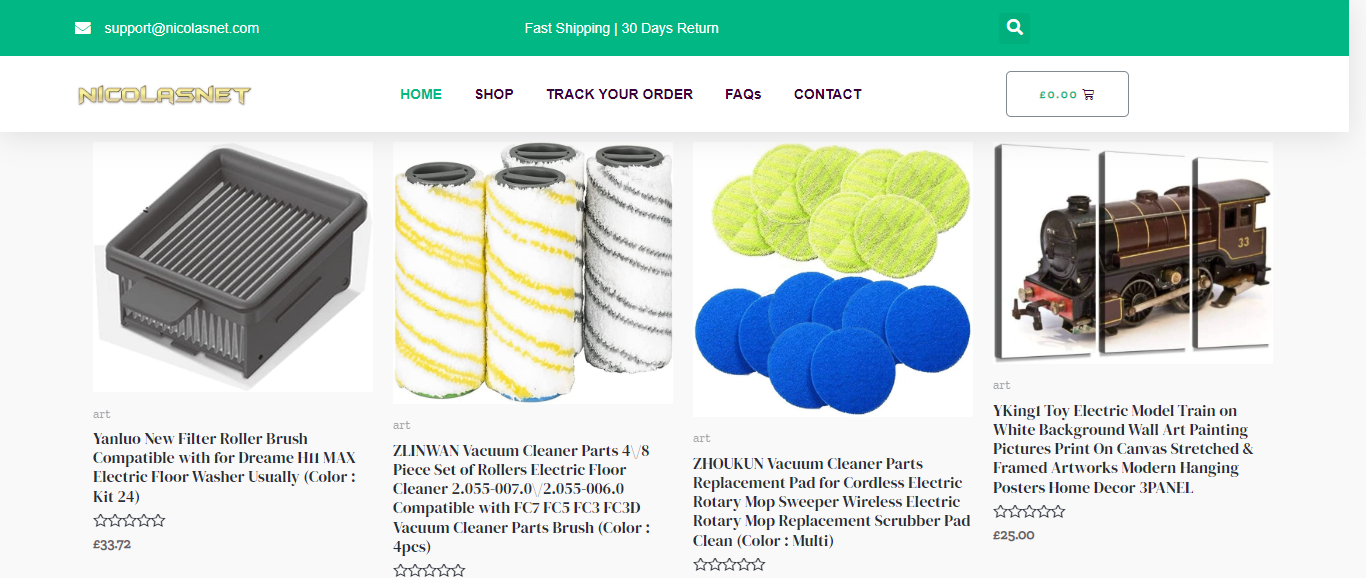Image resolution: width=1366 pixels, height=578 pixels.
Task: Open the Yanluo filter roller brush image
Action: 233,267
